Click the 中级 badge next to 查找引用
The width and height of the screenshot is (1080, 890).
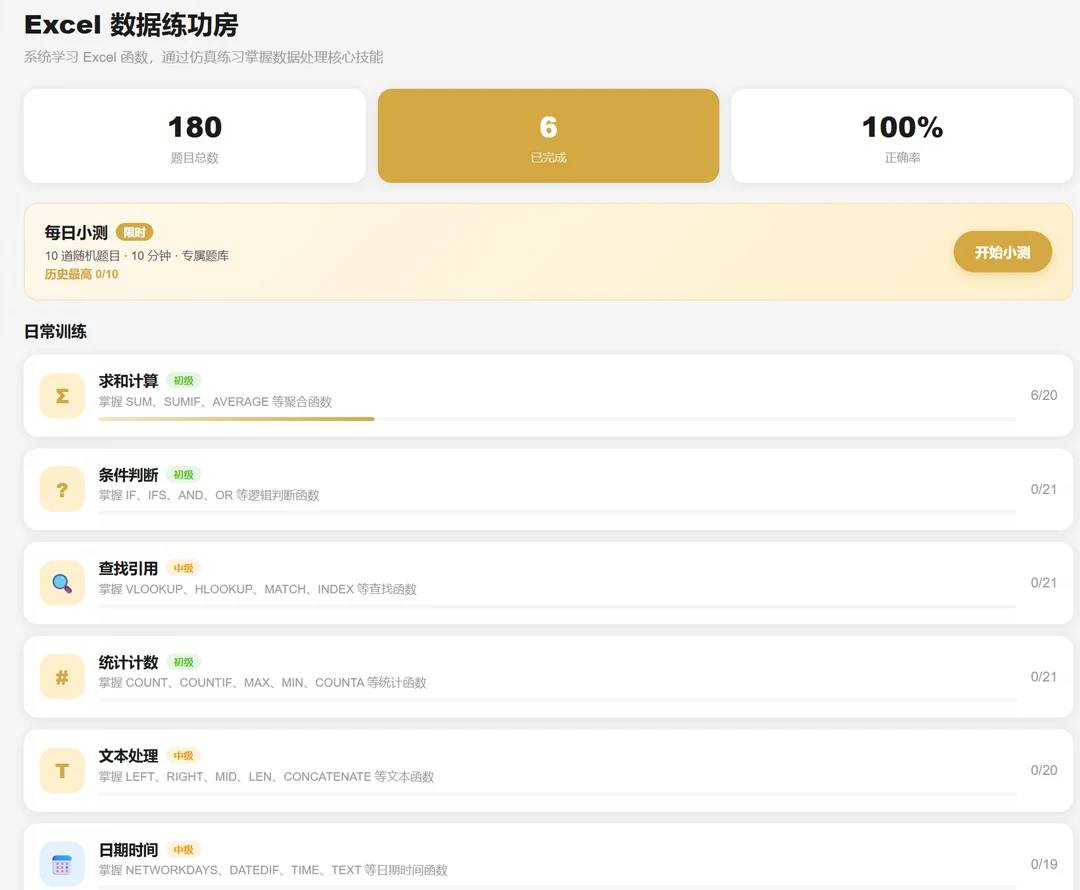[x=183, y=568]
